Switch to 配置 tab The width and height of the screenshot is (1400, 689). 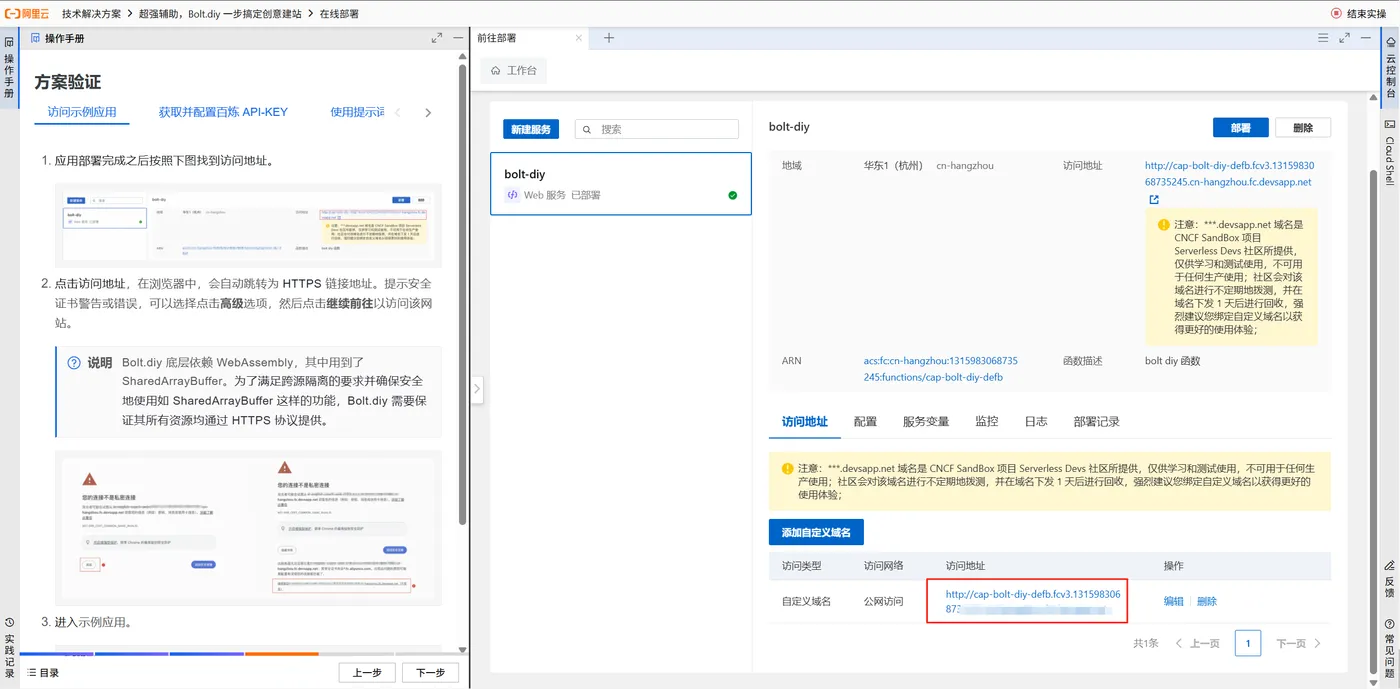[x=865, y=422]
